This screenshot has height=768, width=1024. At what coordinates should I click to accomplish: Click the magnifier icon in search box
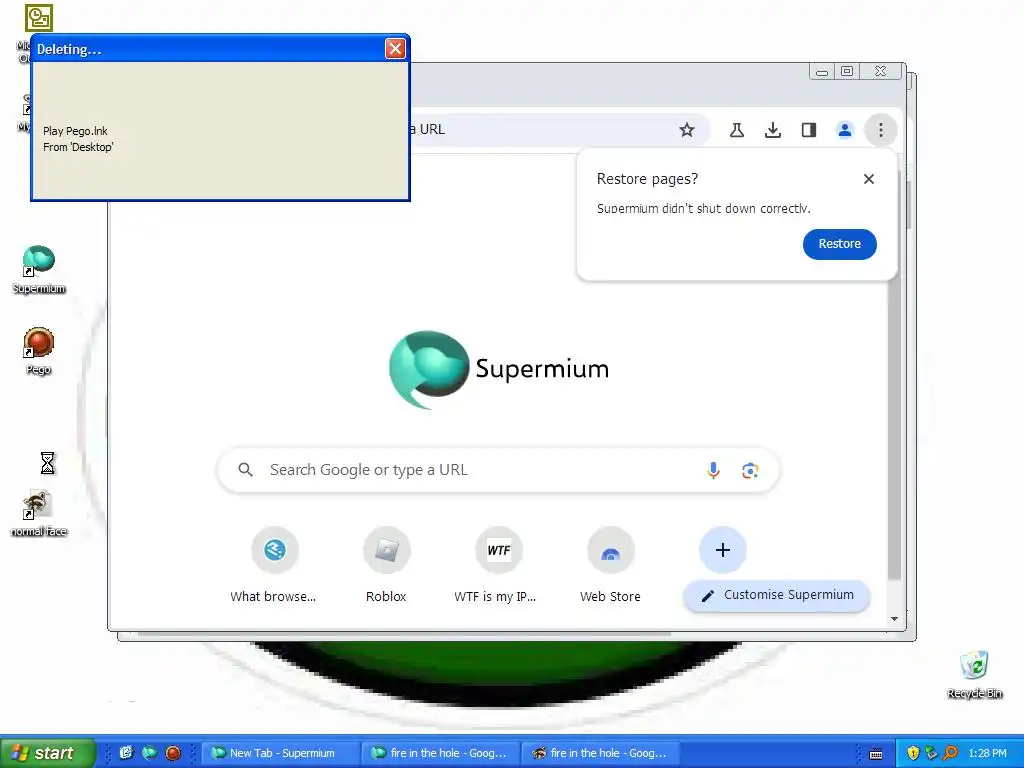(x=246, y=470)
